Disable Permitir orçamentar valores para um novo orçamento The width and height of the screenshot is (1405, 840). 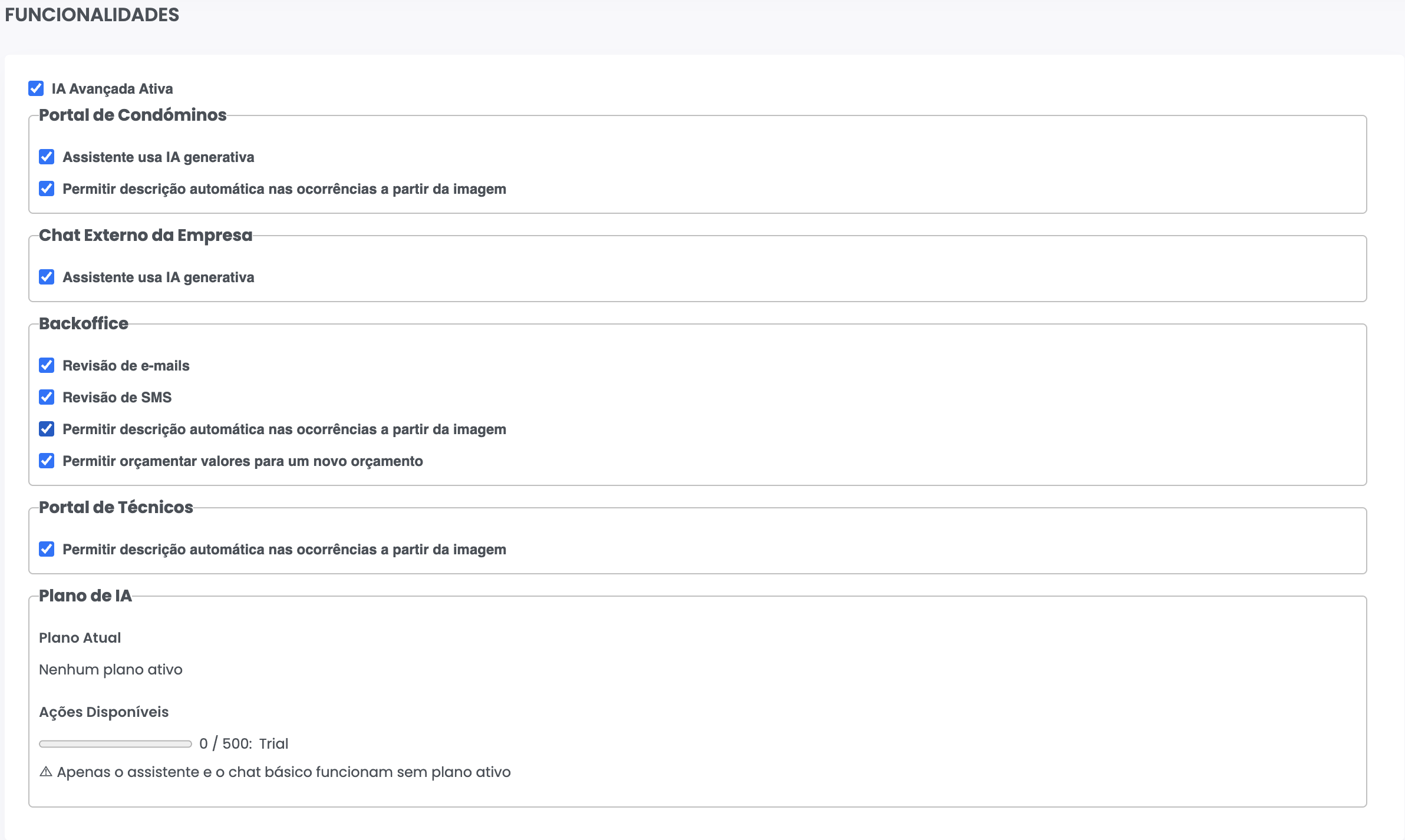coord(47,461)
